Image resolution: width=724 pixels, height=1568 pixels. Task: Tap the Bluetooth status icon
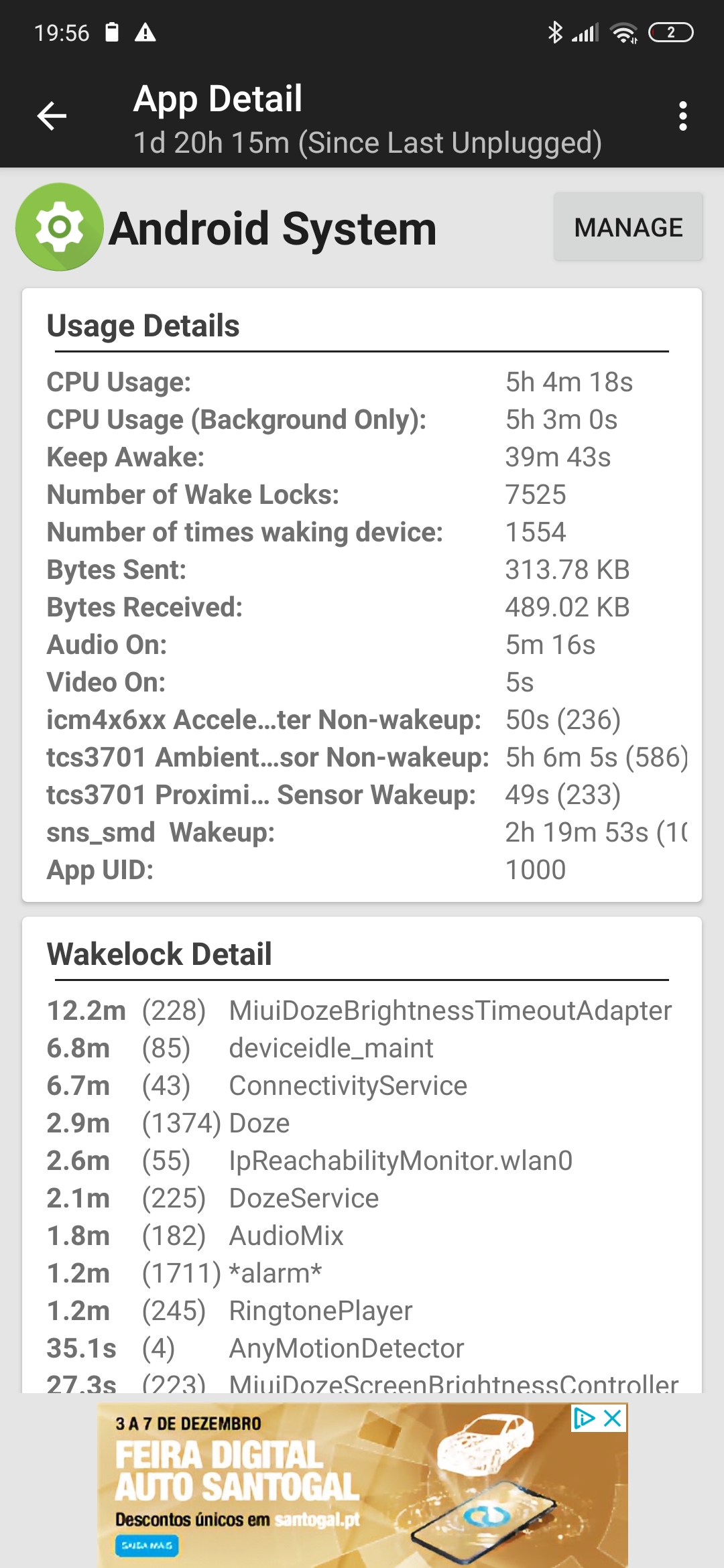click(555, 32)
